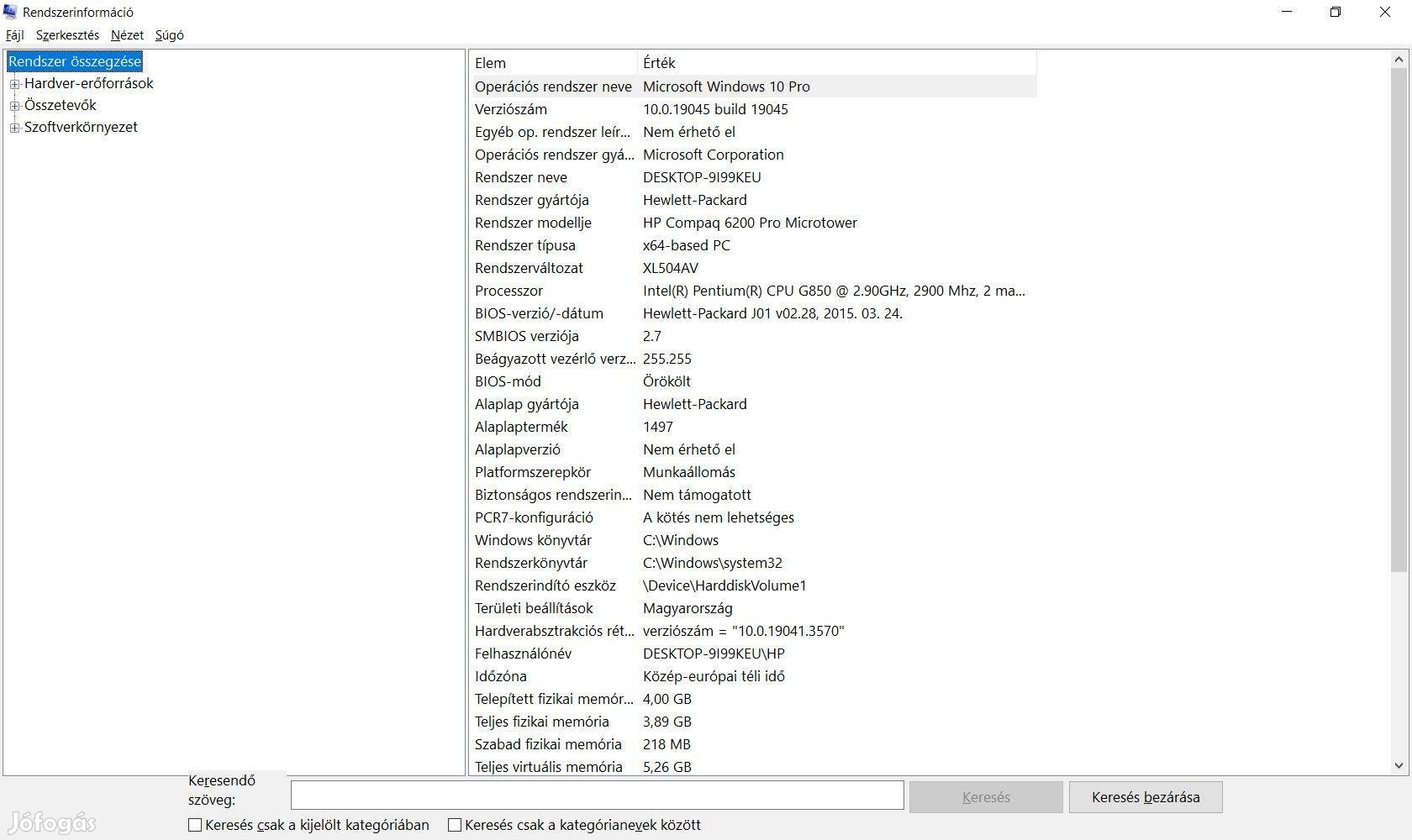Select the Telepített fizikai memória row
Image resolution: width=1412 pixels, height=840 pixels.
754,699
